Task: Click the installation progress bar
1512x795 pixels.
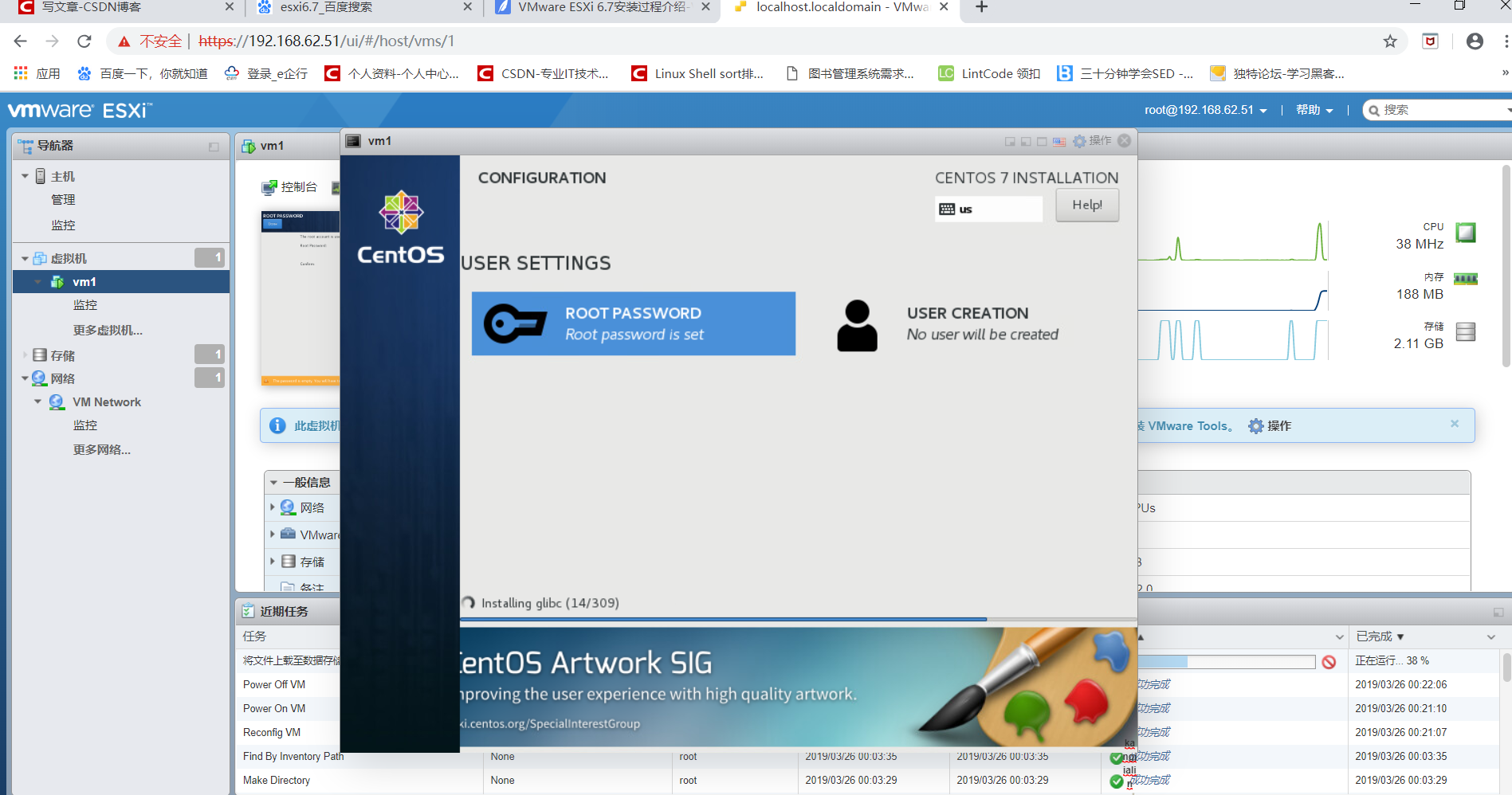Action: 799,619
